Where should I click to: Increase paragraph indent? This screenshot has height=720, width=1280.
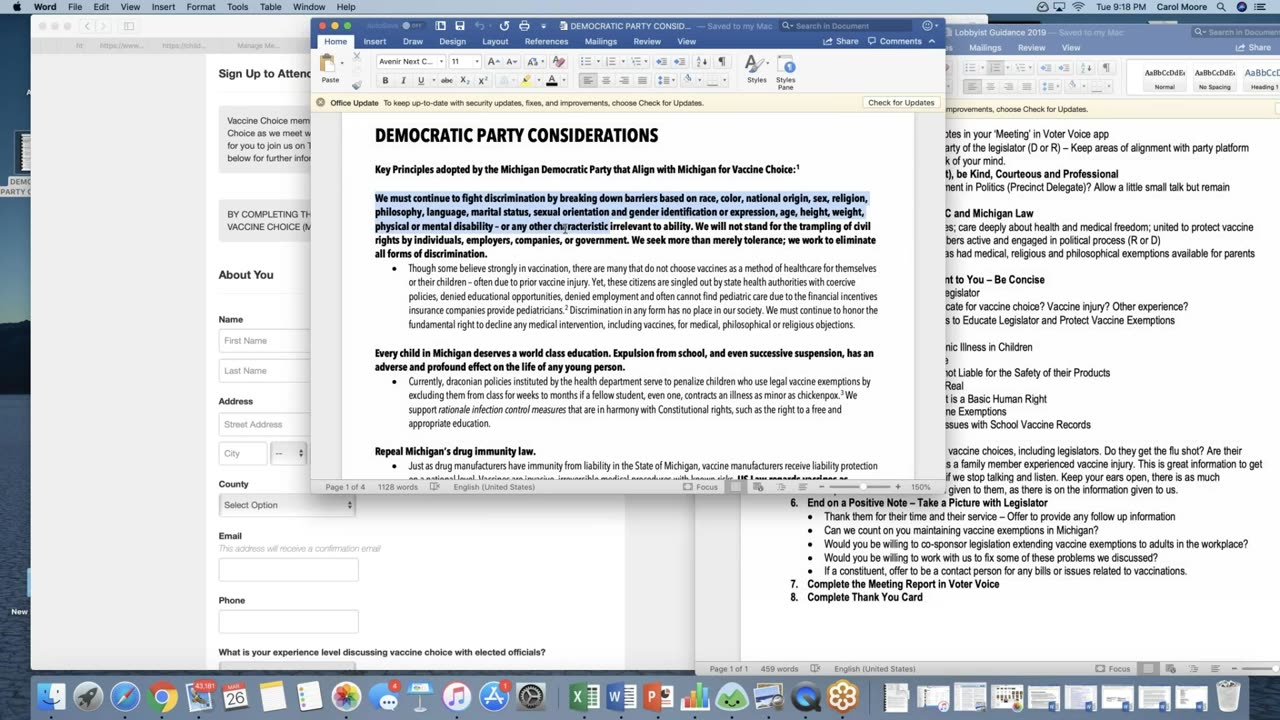point(680,61)
